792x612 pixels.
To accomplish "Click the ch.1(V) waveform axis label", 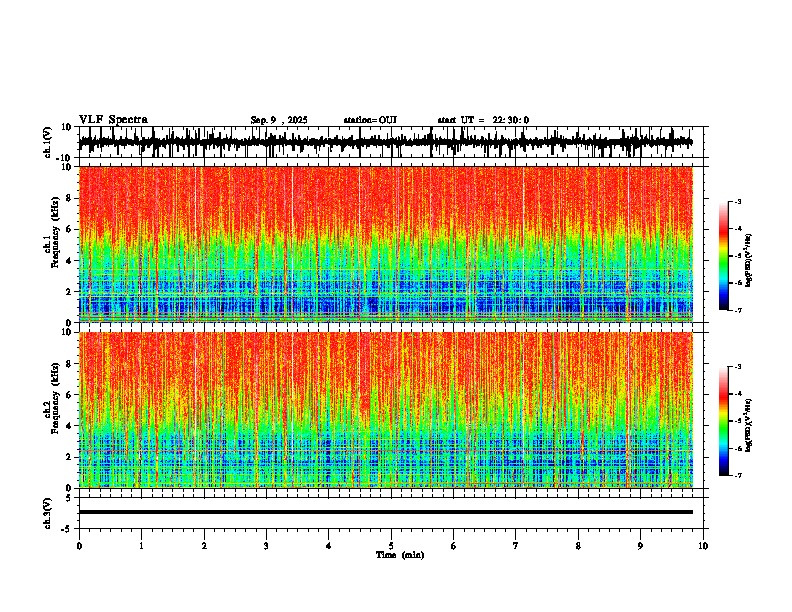I will [48, 142].
